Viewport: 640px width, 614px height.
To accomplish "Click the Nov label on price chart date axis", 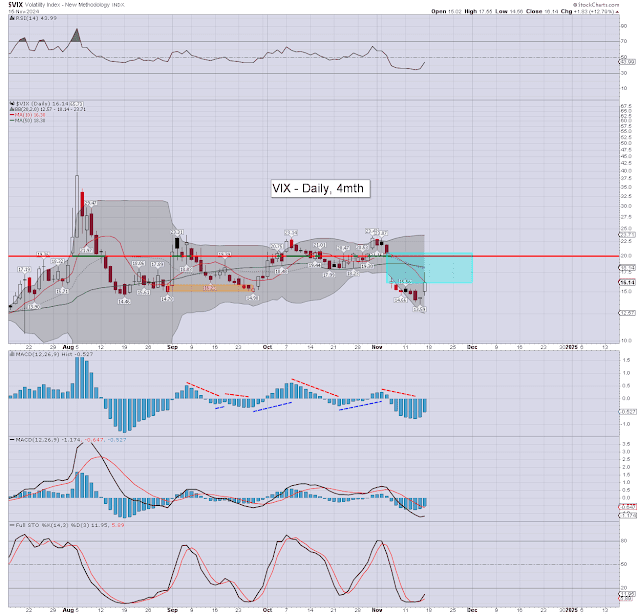I will point(377,347).
